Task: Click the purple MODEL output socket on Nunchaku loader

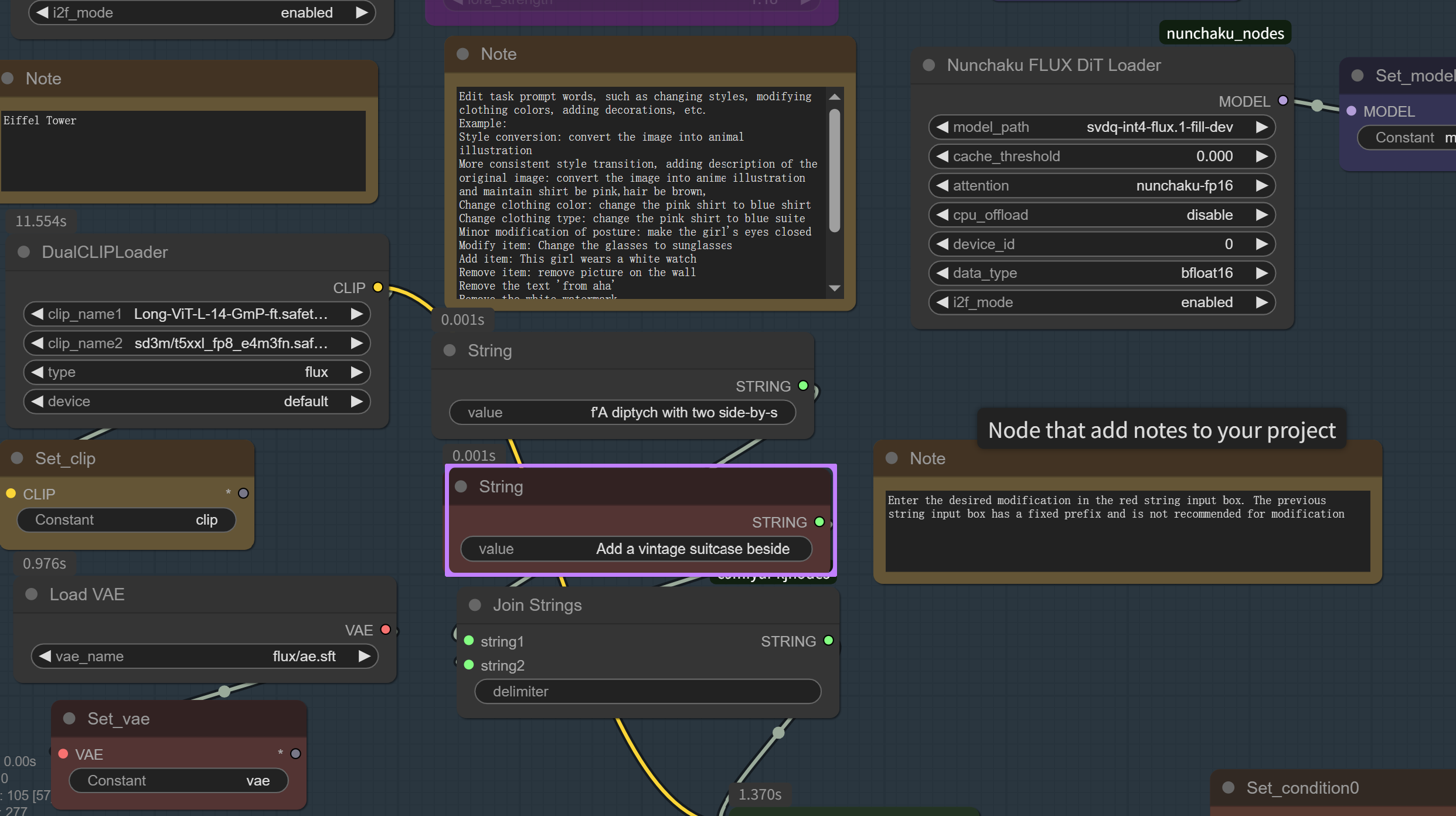Action: [1283, 101]
